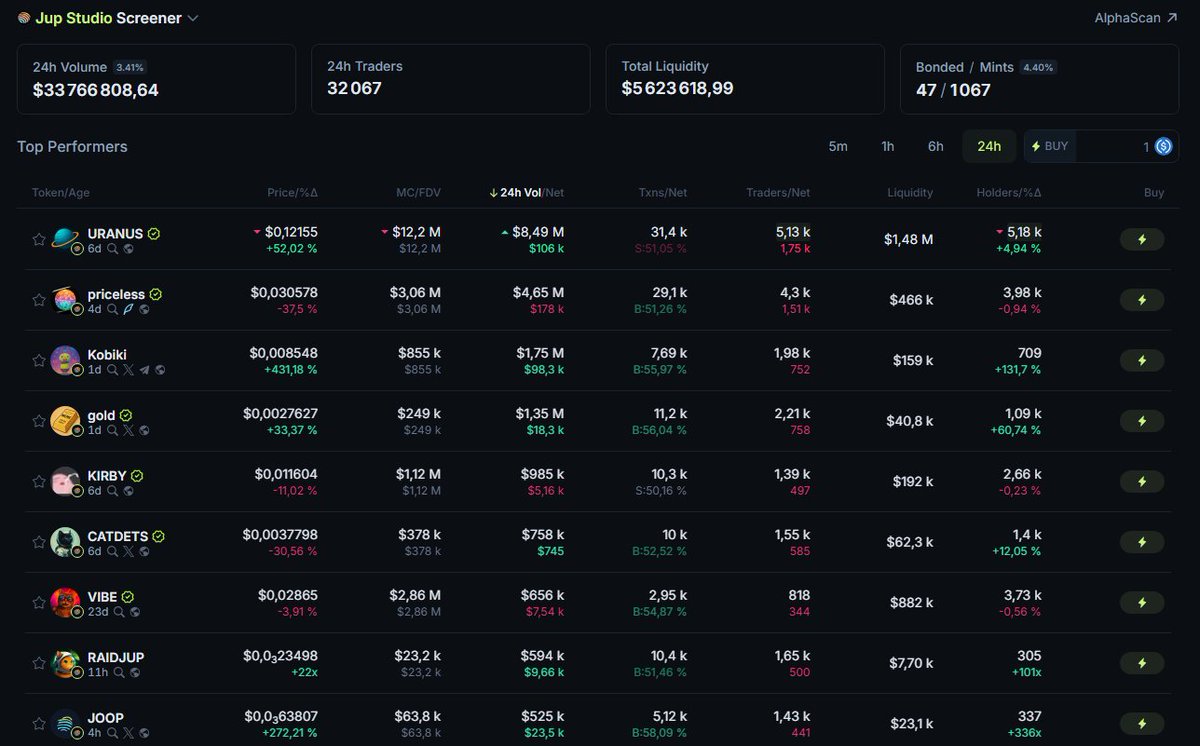The width and height of the screenshot is (1200, 746).
Task: Sort by the Txns/Net column header
Action: 663,192
